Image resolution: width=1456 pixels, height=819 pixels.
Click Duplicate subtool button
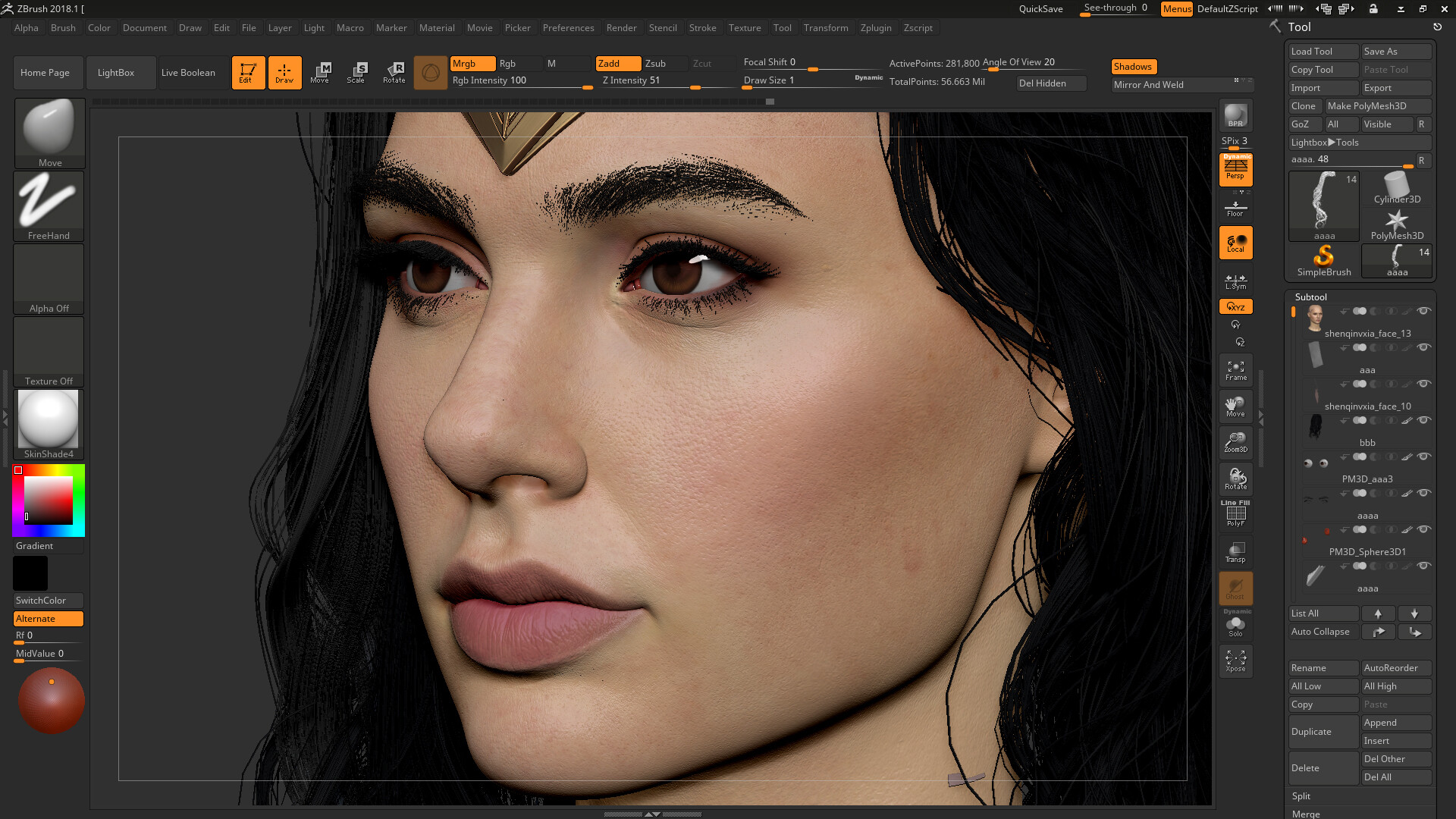tap(1324, 732)
